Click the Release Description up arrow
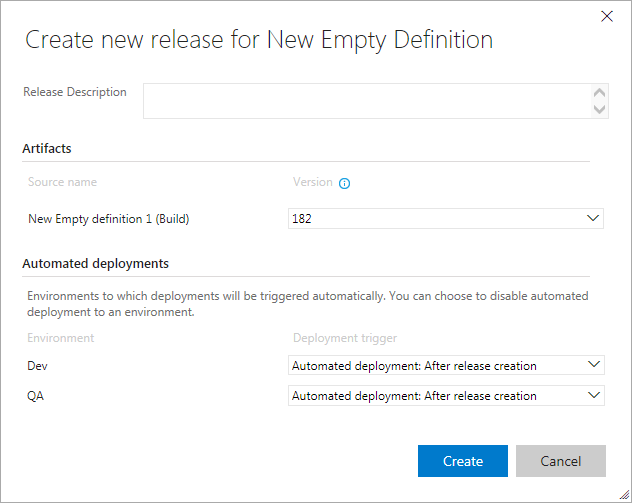The width and height of the screenshot is (632, 503). click(x=600, y=93)
